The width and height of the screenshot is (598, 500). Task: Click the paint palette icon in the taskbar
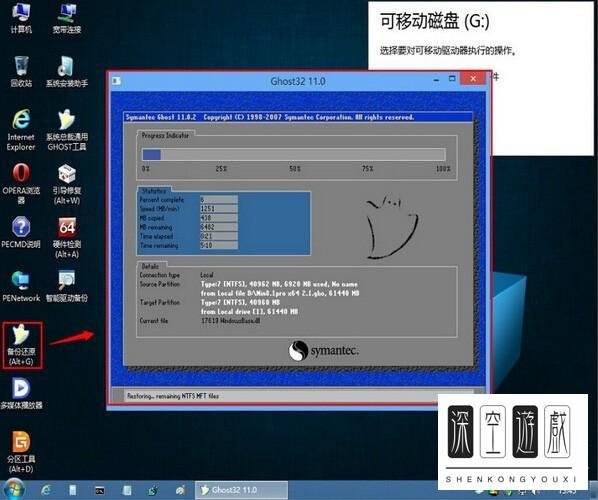coord(180,490)
